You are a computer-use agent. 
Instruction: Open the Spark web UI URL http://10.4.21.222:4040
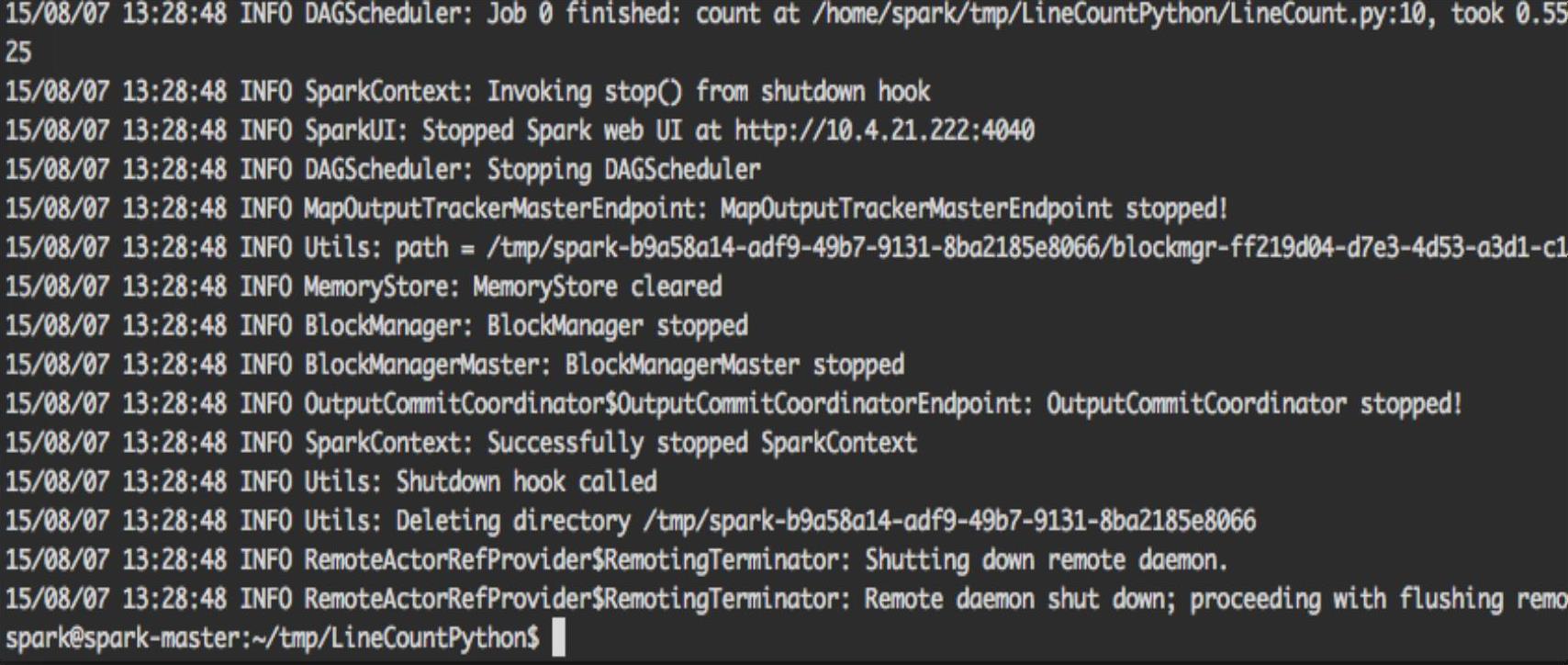(883, 130)
